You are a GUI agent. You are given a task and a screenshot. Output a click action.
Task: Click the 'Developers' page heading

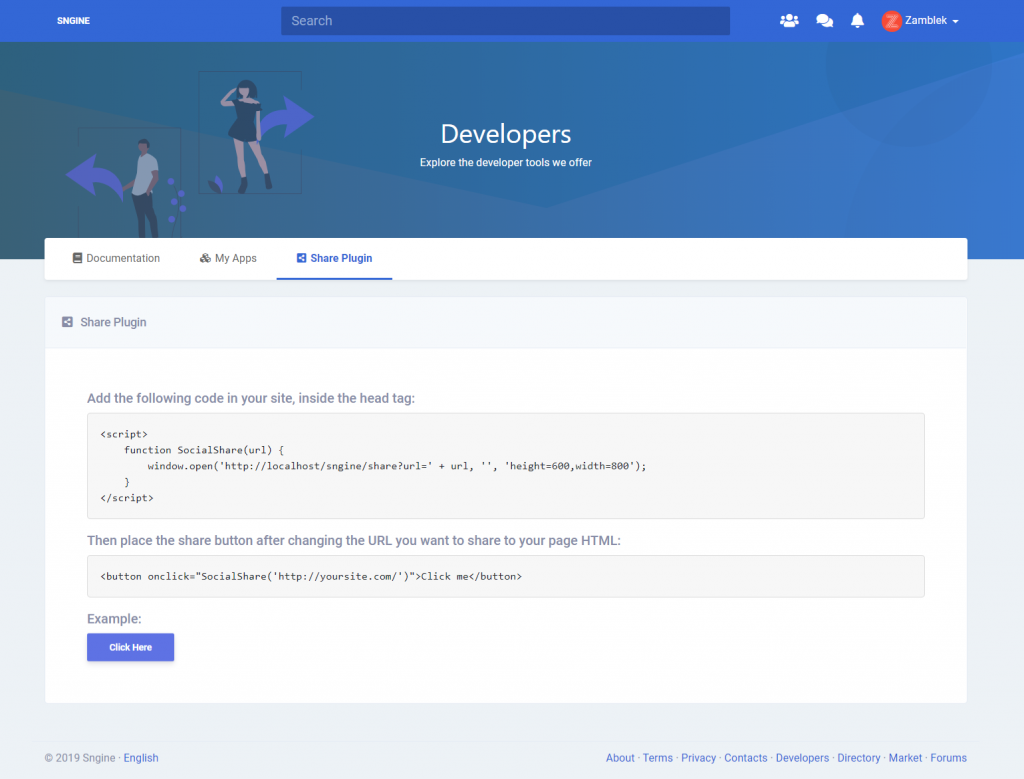coord(505,135)
